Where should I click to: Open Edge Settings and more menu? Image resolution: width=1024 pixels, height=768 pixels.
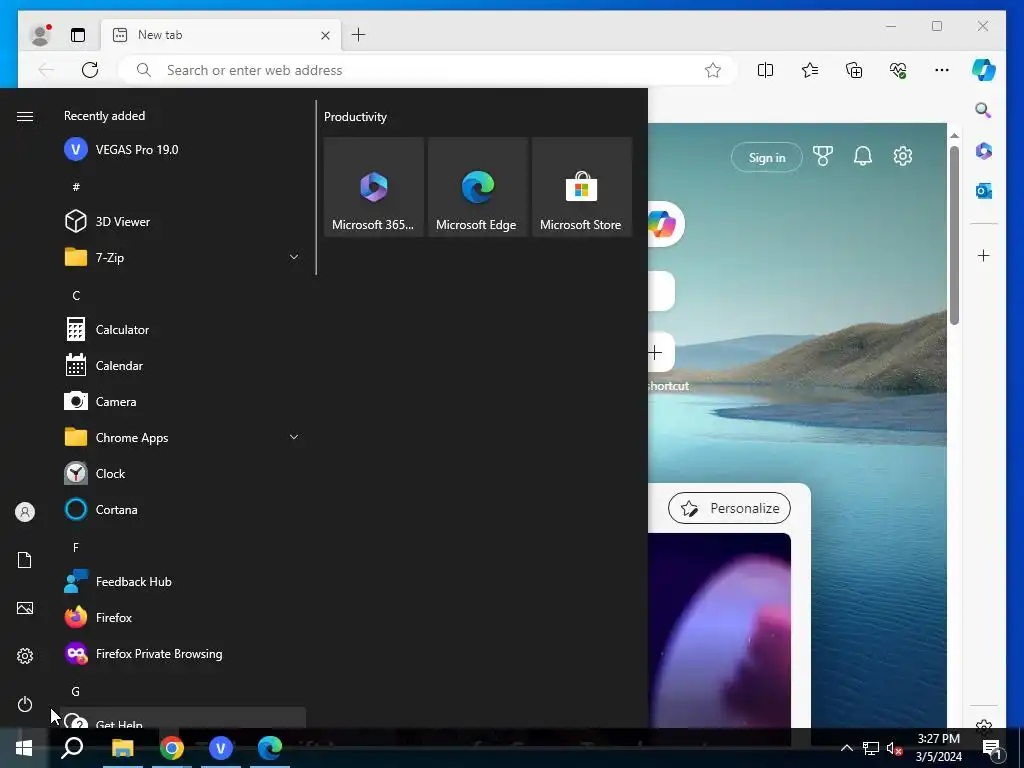pos(942,70)
